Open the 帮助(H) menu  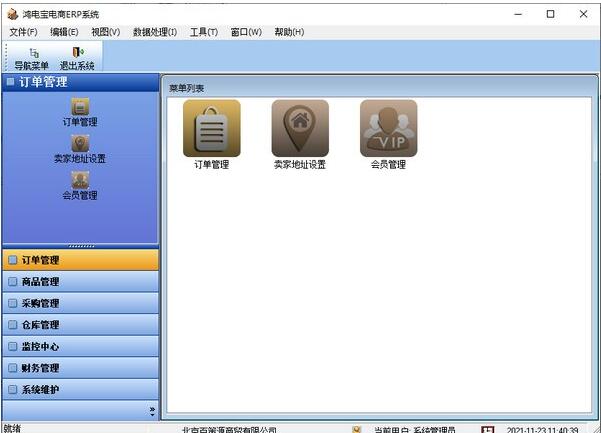point(289,32)
